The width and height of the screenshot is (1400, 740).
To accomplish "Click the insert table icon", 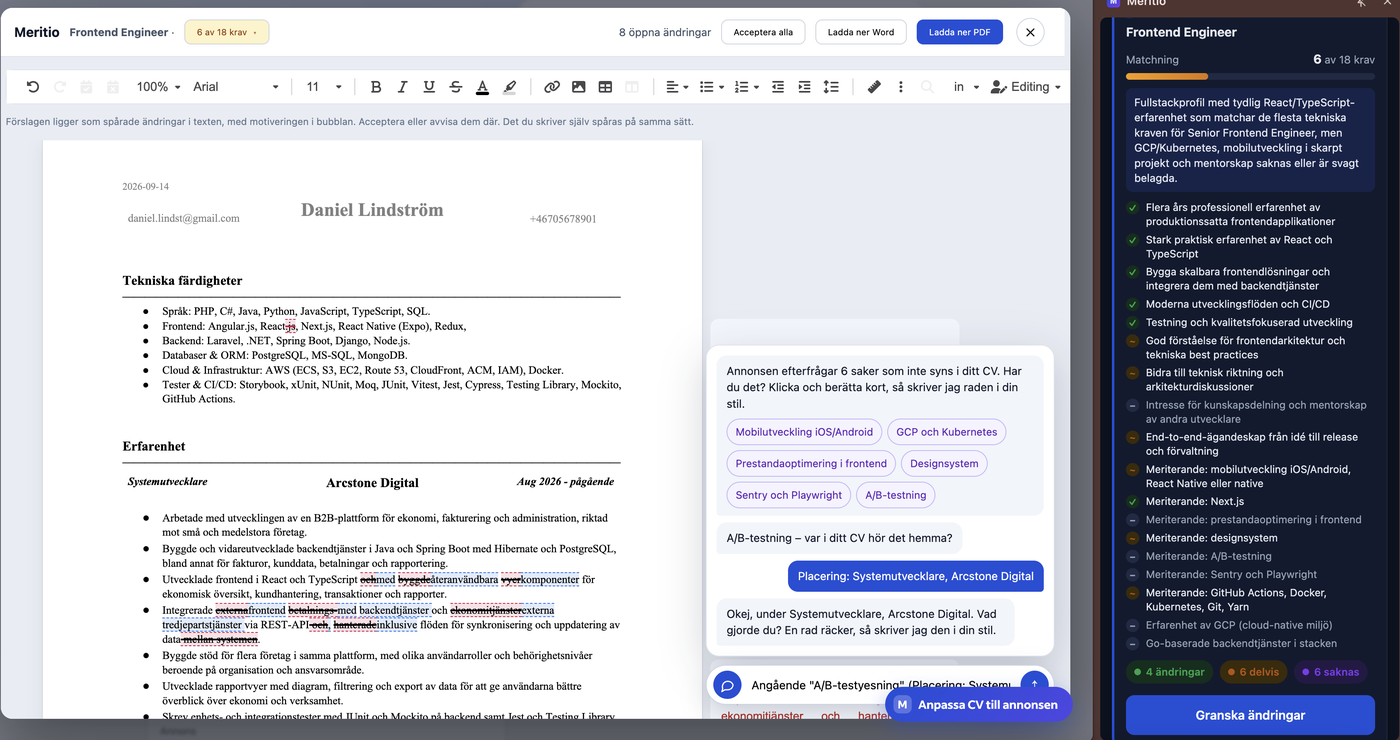I will point(605,87).
